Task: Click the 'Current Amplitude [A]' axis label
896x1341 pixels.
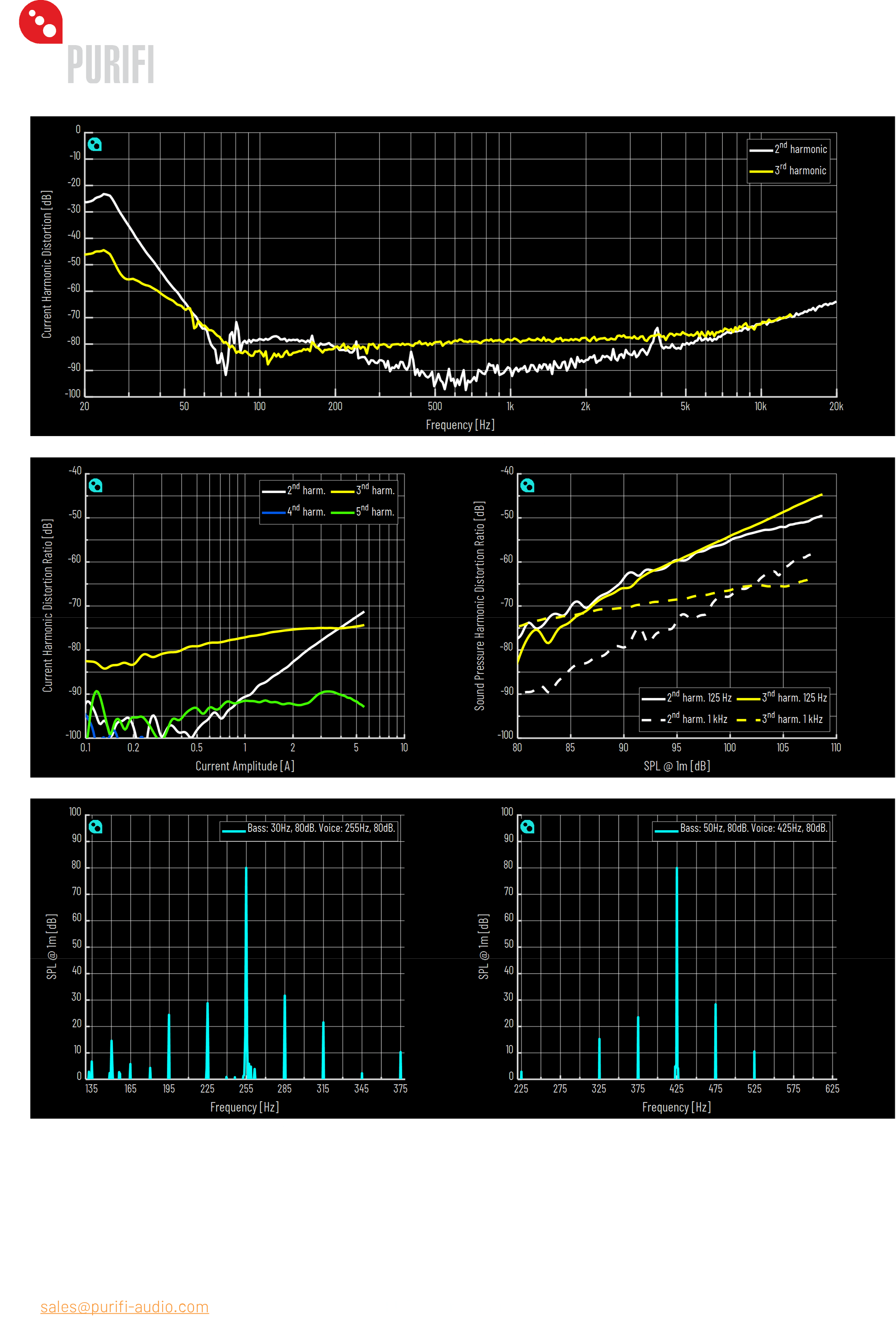Action: pyautogui.click(x=245, y=766)
